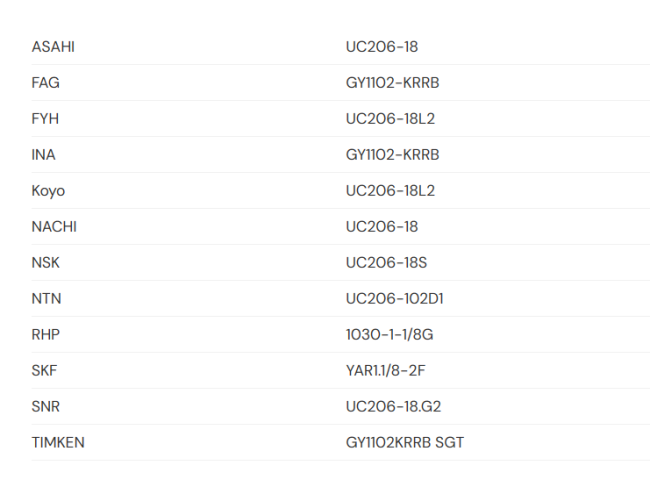Select the Koyo brand name
The height and width of the screenshot is (487, 650).
[48, 191]
